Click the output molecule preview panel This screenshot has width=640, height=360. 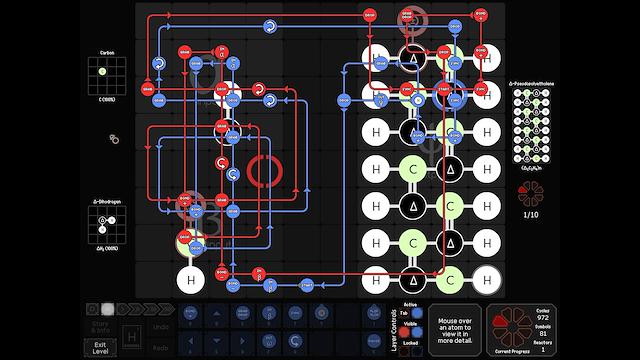pos(531,126)
